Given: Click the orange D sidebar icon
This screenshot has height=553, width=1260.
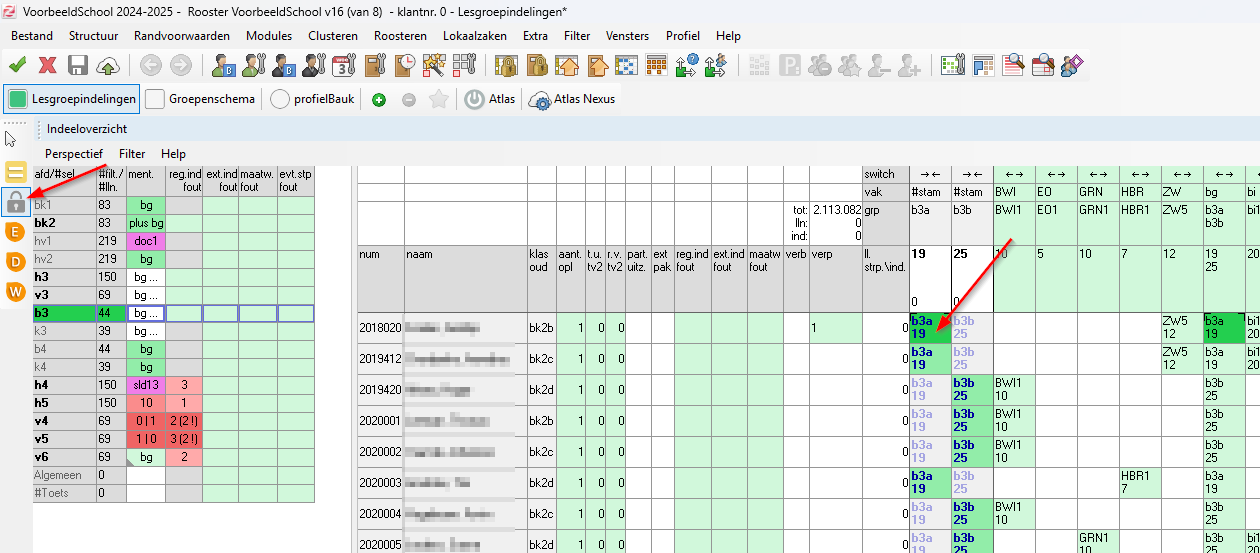Looking at the screenshot, I should pos(15,262).
